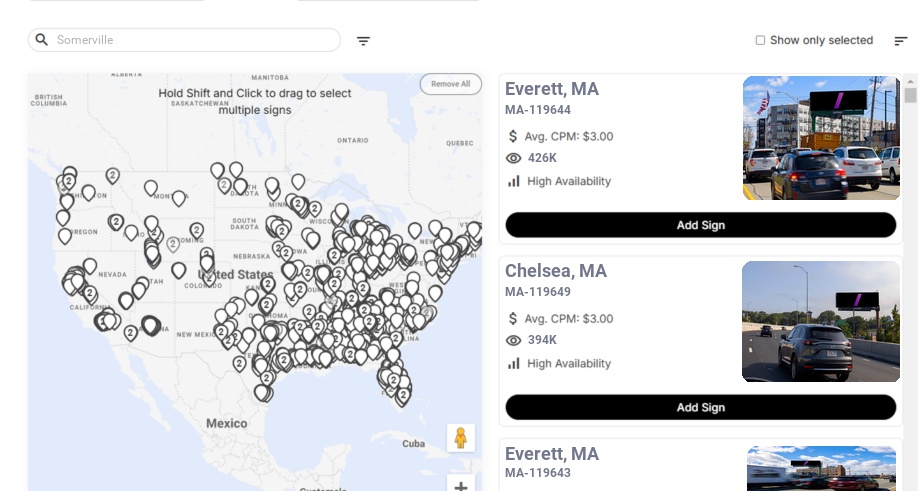
Task: Open the sort icon at top right
Action: click(x=900, y=41)
